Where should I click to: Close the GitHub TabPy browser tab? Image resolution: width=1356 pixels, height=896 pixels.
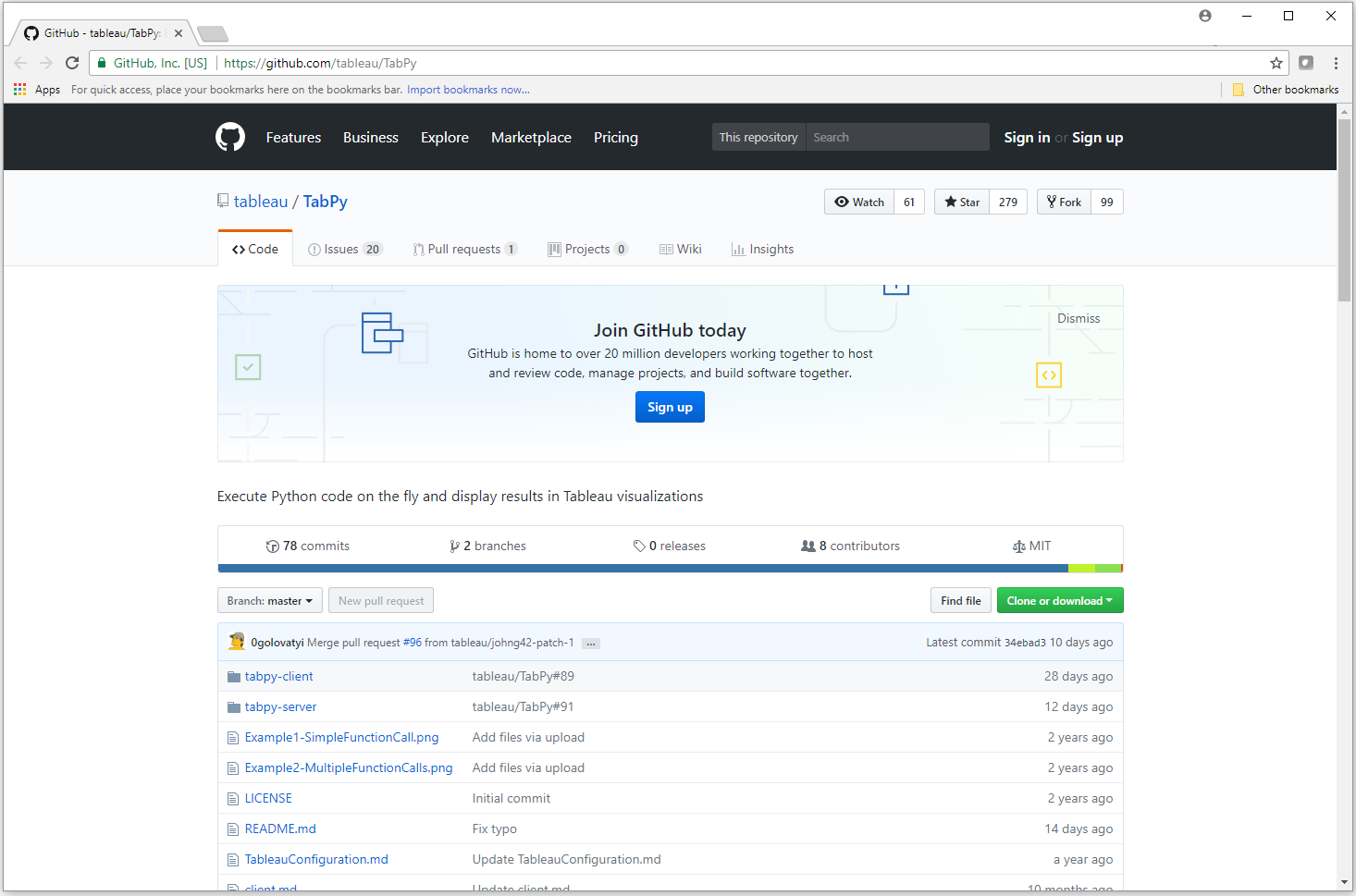point(179,33)
